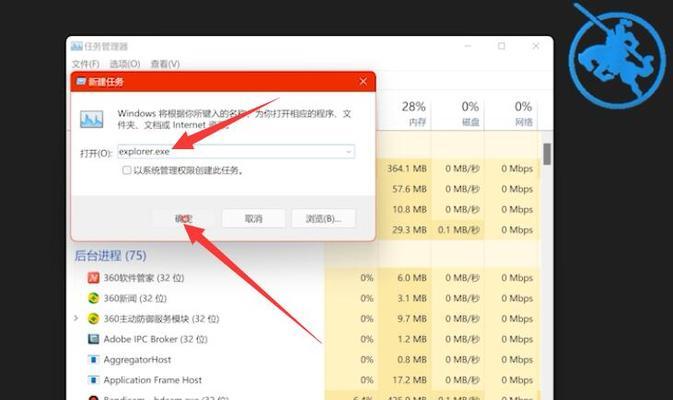Open the 选项(O) menu
Image resolution: width=673 pixels, height=400 pixels.
[124, 64]
